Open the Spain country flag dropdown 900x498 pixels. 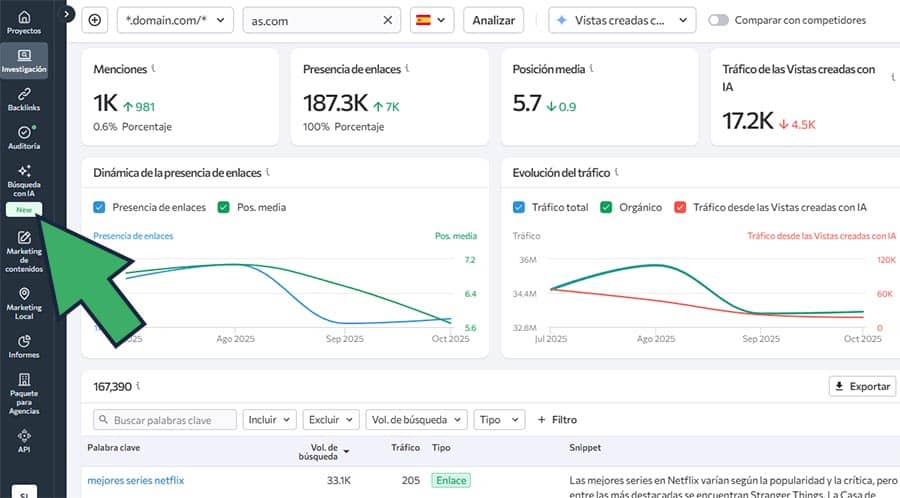(x=431, y=20)
